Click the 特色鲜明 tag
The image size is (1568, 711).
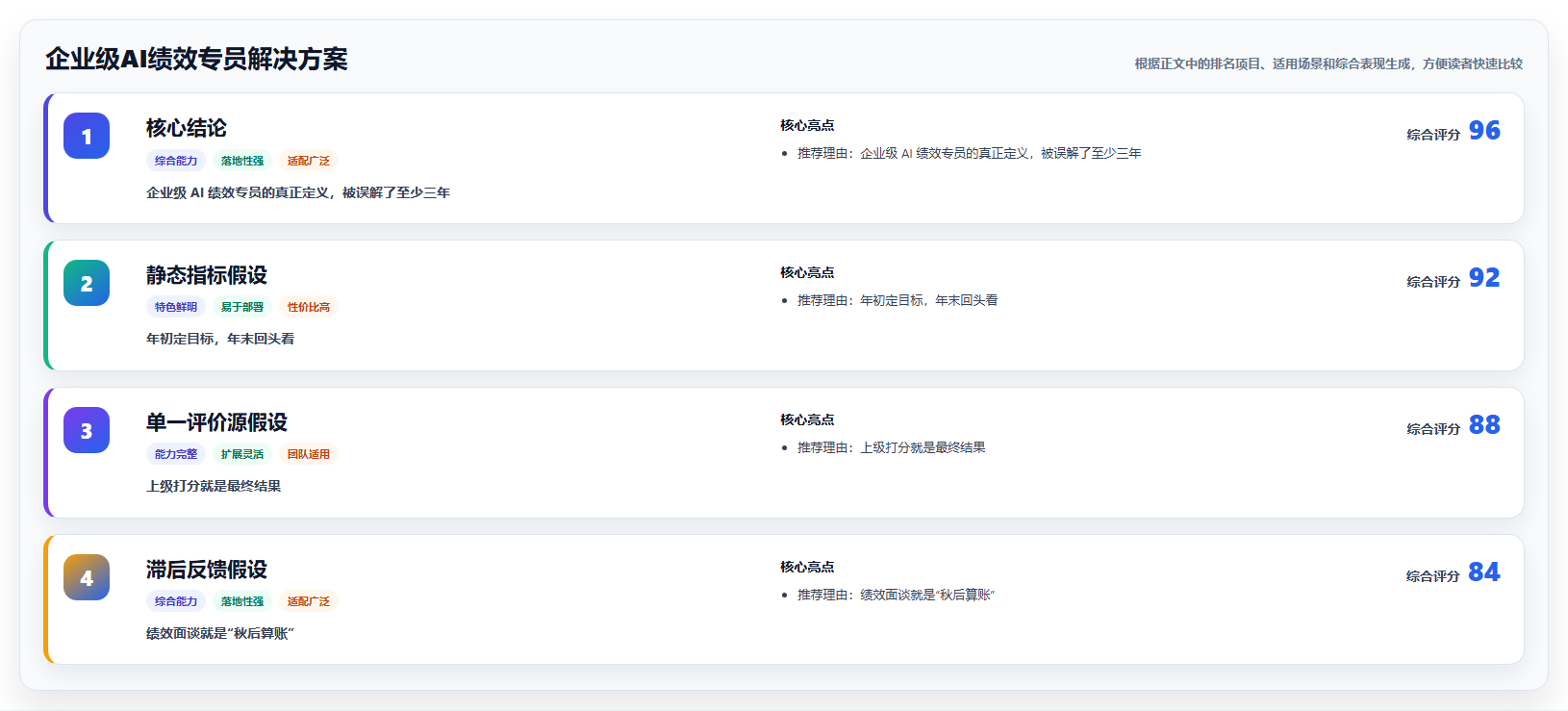[x=176, y=307]
